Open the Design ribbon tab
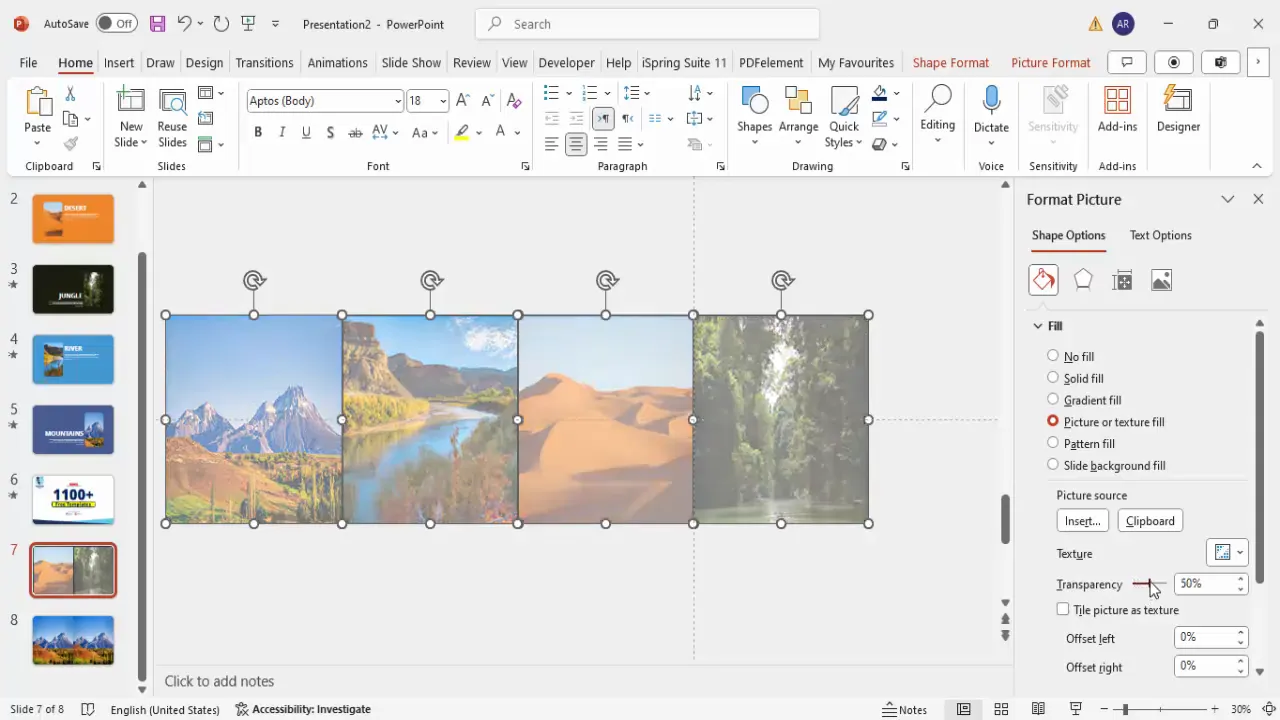The image size is (1280, 720). (x=204, y=62)
